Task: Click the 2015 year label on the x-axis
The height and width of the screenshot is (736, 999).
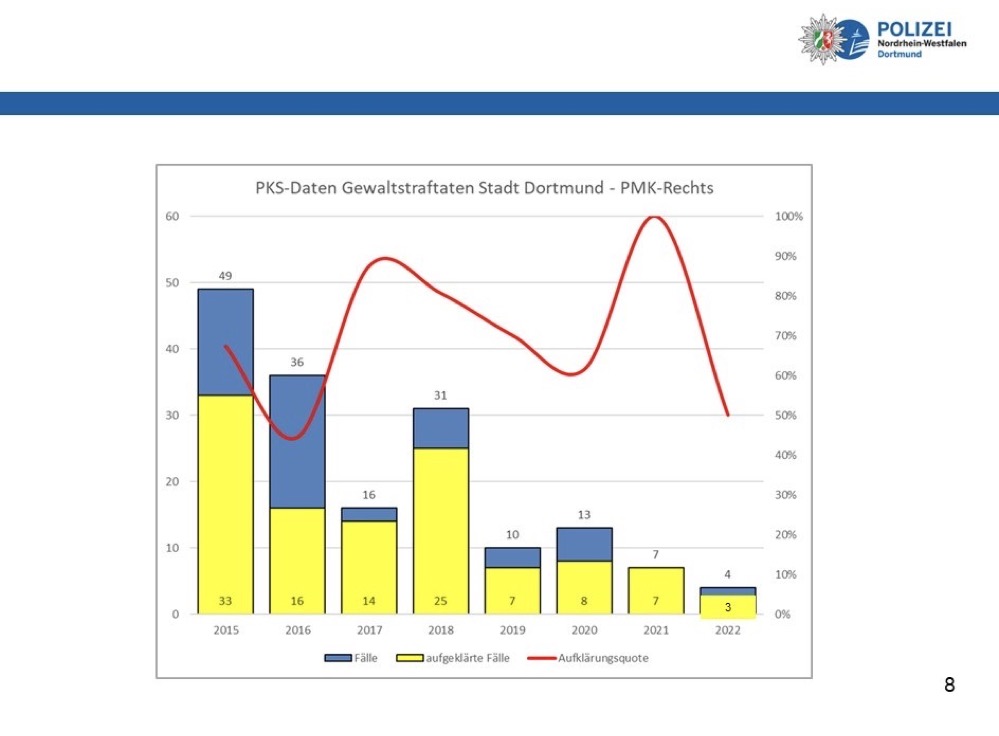Action: [x=226, y=630]
